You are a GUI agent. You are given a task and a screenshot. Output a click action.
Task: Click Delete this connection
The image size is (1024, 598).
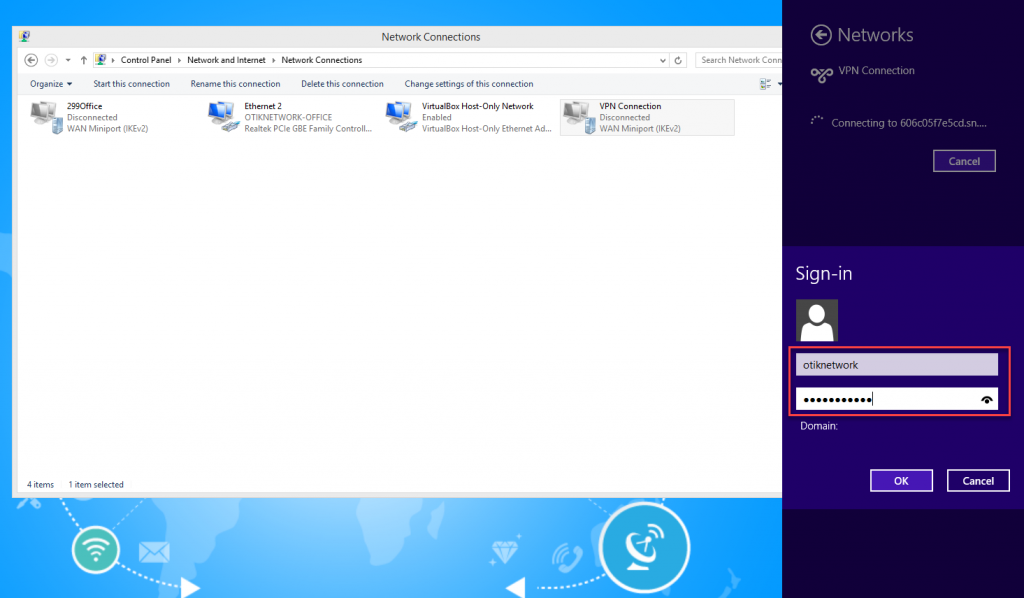coord(342,84)
